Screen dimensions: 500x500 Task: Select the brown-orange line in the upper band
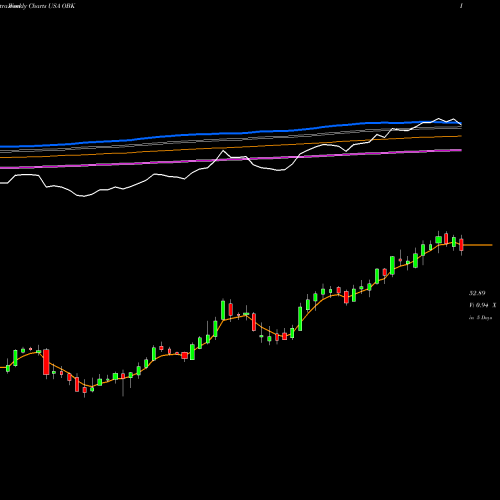233,147
